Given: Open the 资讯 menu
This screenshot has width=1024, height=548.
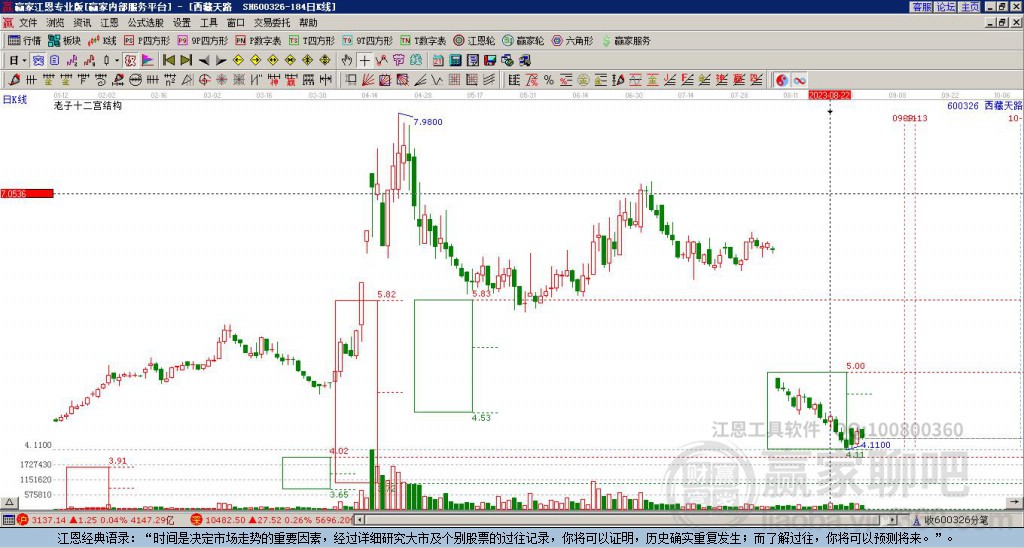Looking at the screenshot, I should 82,23.
